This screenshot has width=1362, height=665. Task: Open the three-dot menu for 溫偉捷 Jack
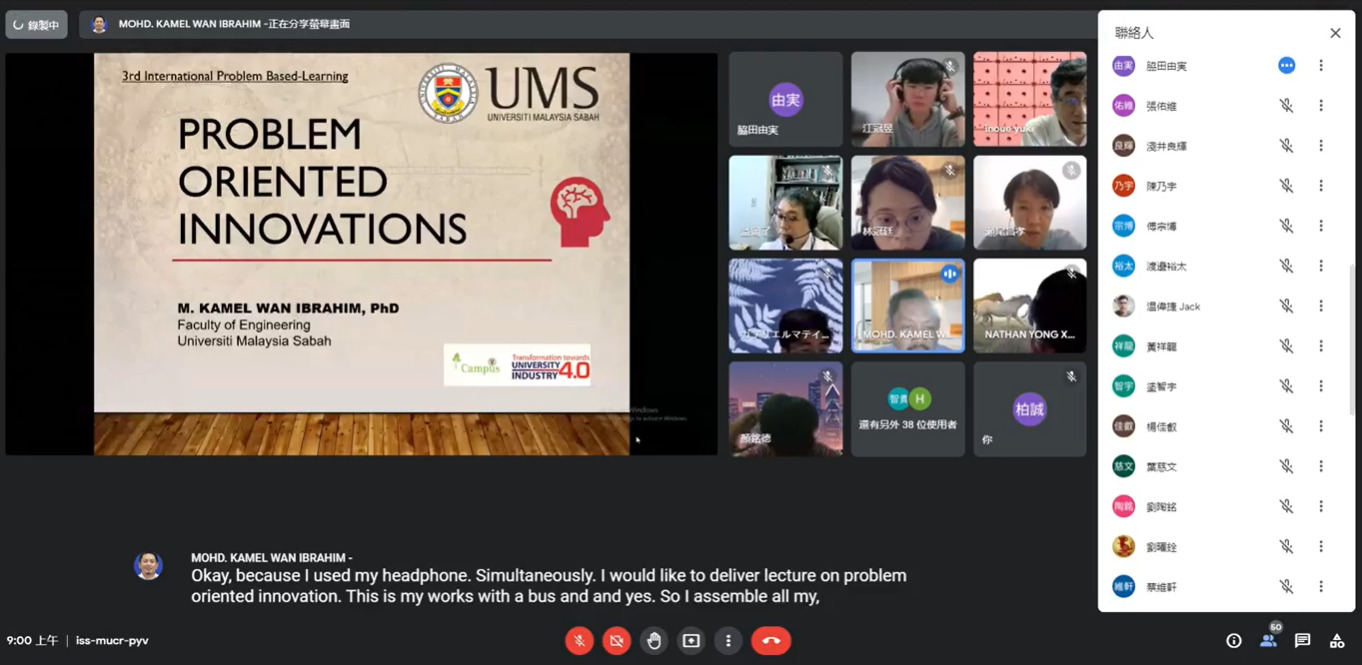coord(1320,306)
